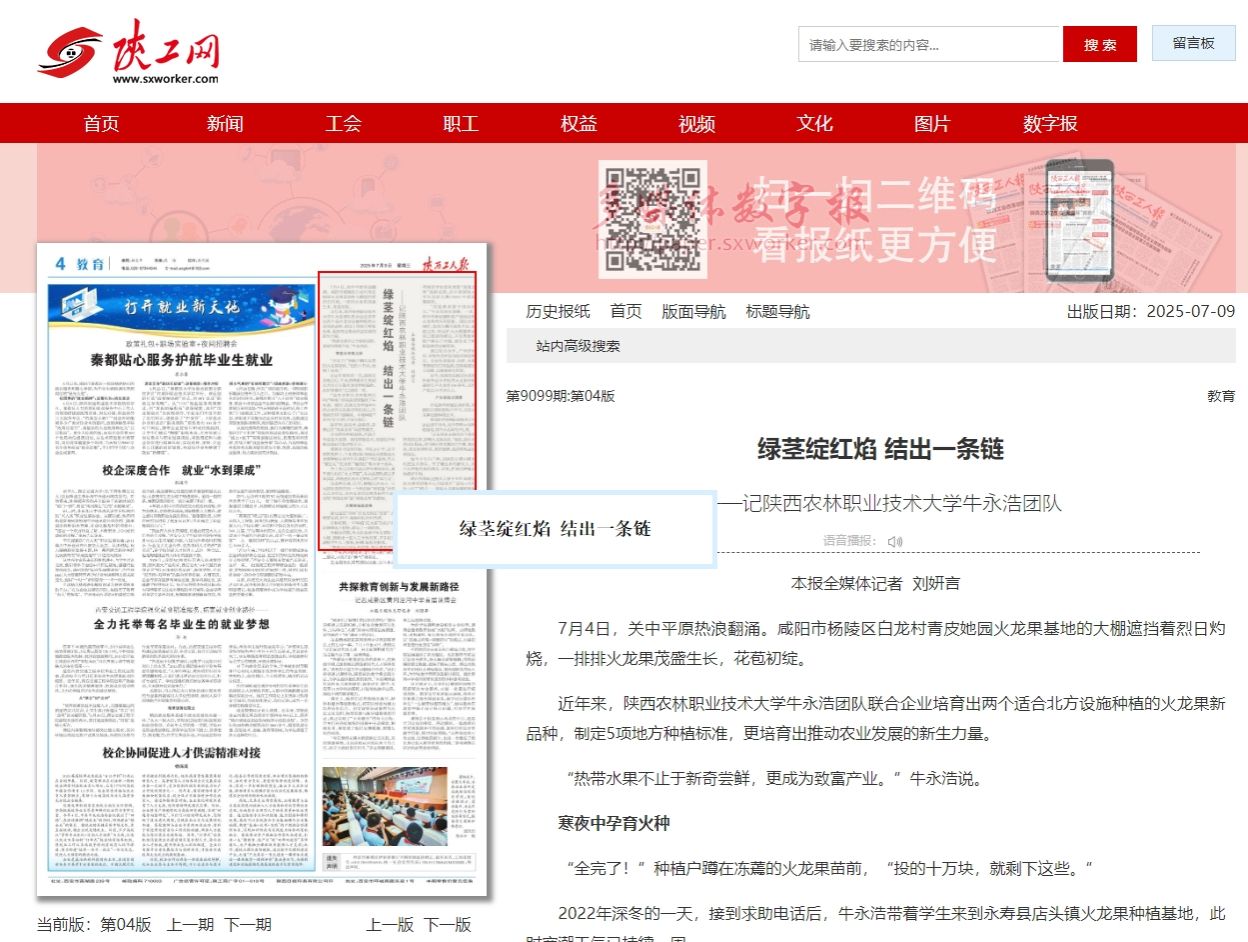Go to 首页 in red navigation bar

tap(101, 123)
